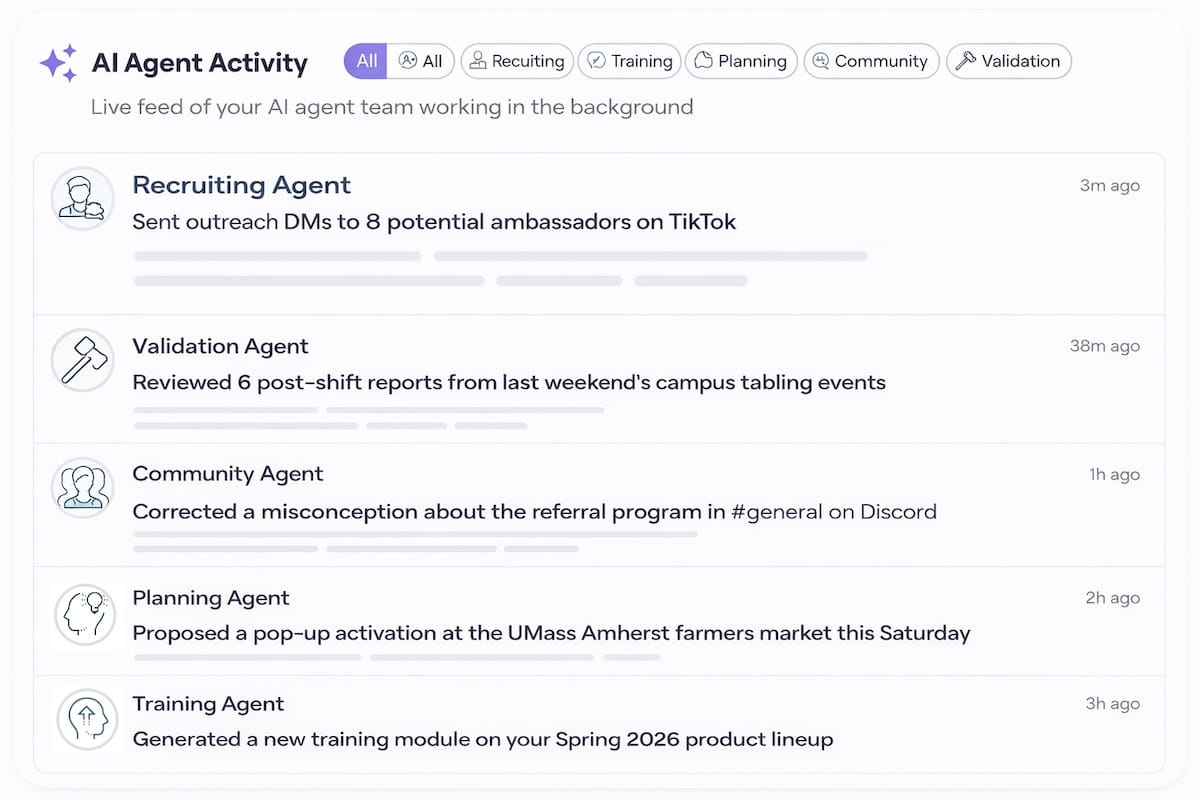This screenshot has width=1200, height=800.
Task: Click the Validation Agent gavel icon
Action: coord(82,360)
